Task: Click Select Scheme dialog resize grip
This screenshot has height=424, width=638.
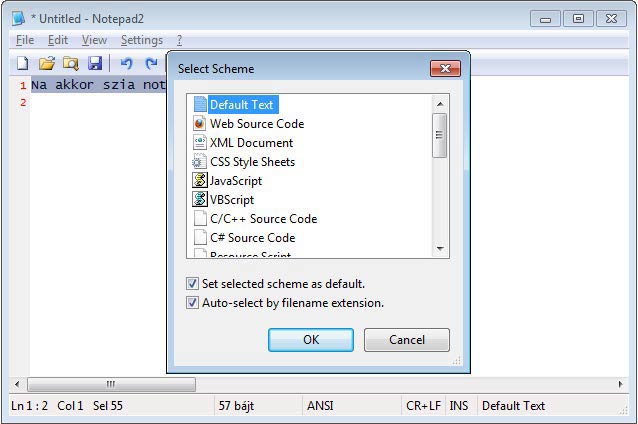Action: click(457, 361)
